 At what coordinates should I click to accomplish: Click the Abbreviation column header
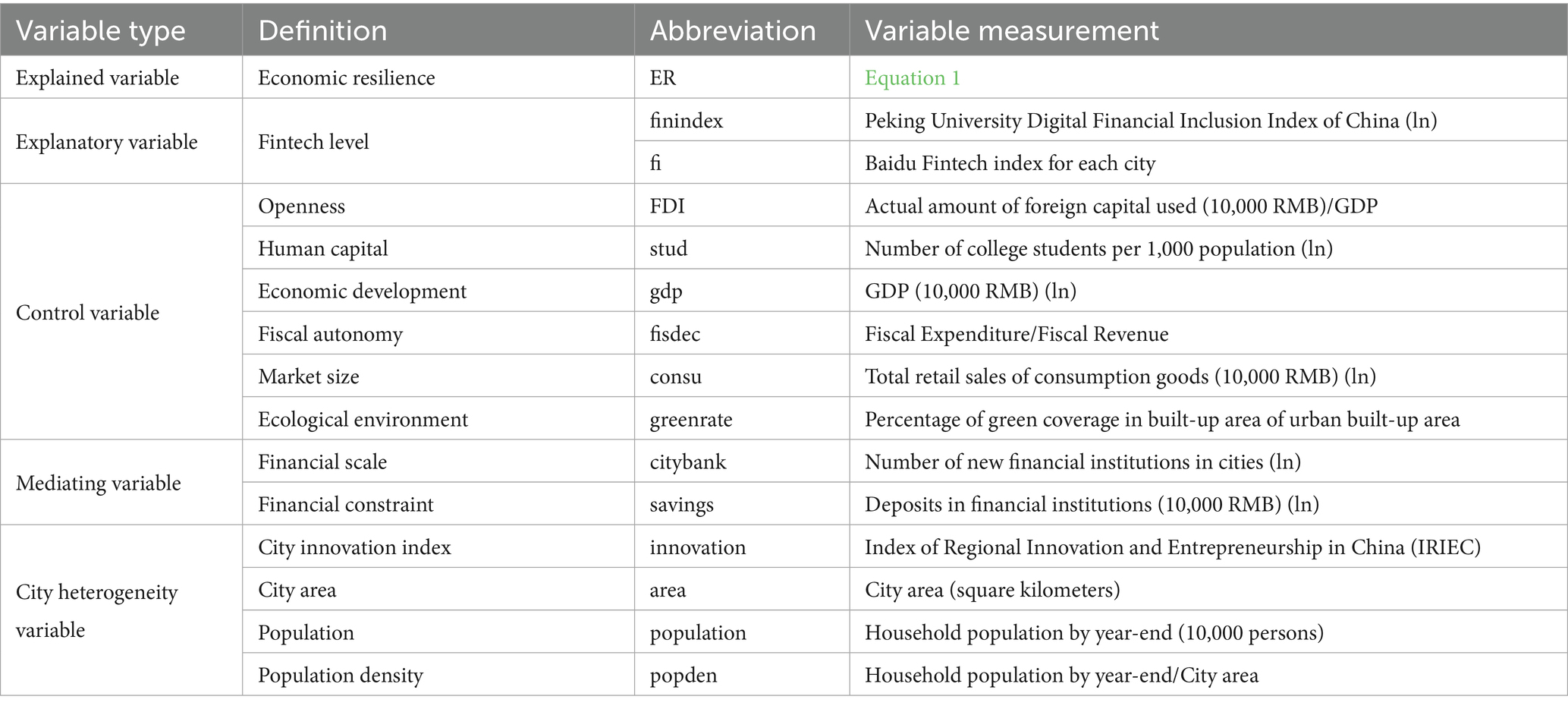coord(732,30)
